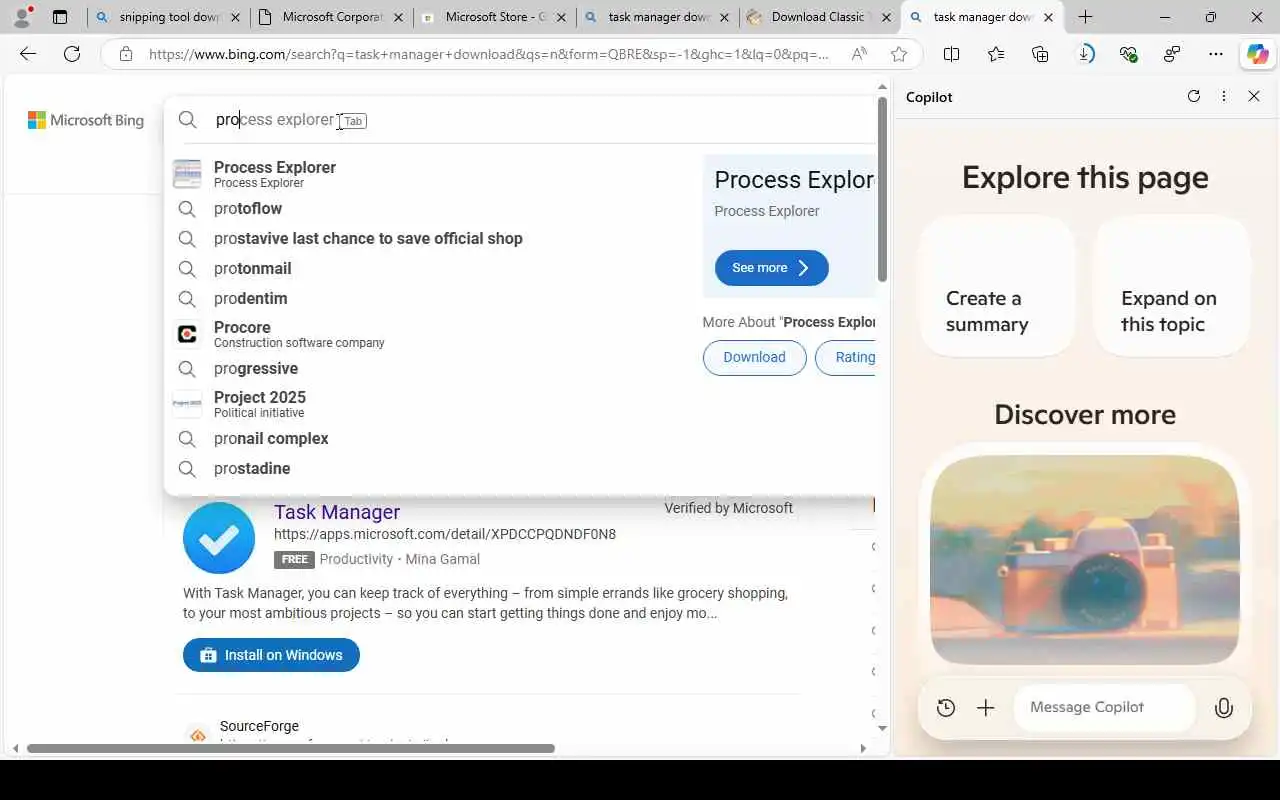Image resolution: width=1280 pixels, height=800 pixels.
Task: Open Edge Settings and more menu
Action: point(1216,54)
